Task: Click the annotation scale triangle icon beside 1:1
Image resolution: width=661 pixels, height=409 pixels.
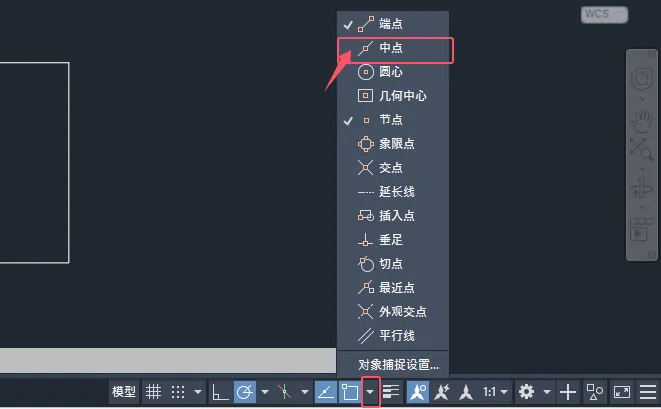Action: (466, 392)
